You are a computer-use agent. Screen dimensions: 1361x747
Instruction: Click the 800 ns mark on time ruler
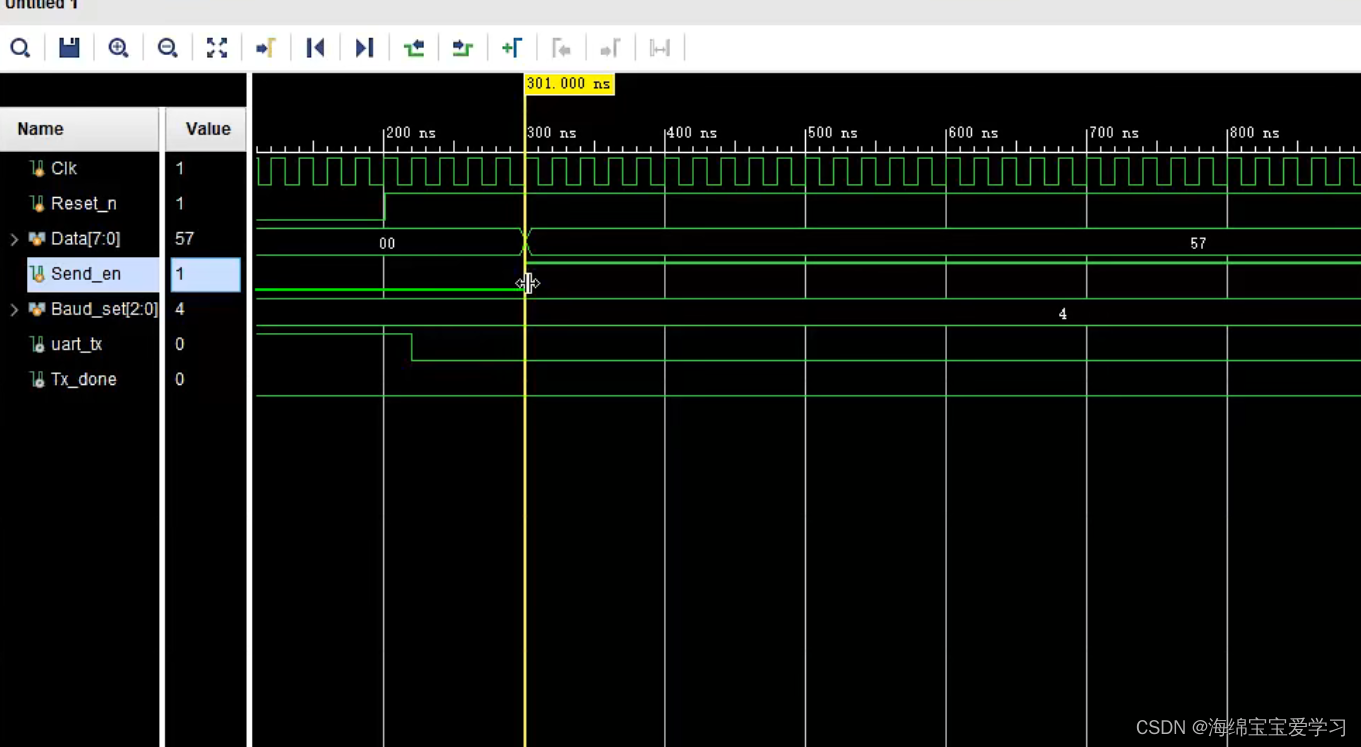tap(1254, 133)
